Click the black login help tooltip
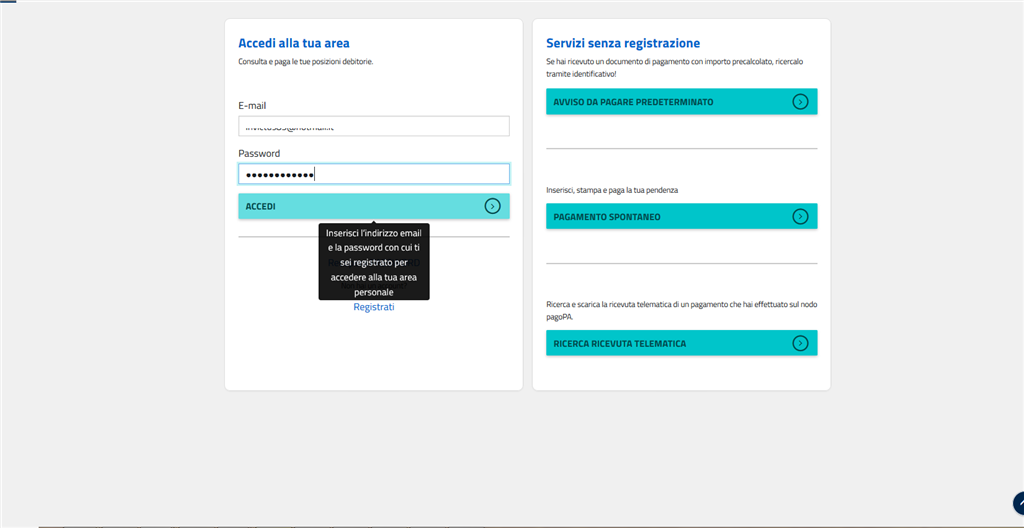Viewport: 1024px width, 528px height. pos(374,262)
